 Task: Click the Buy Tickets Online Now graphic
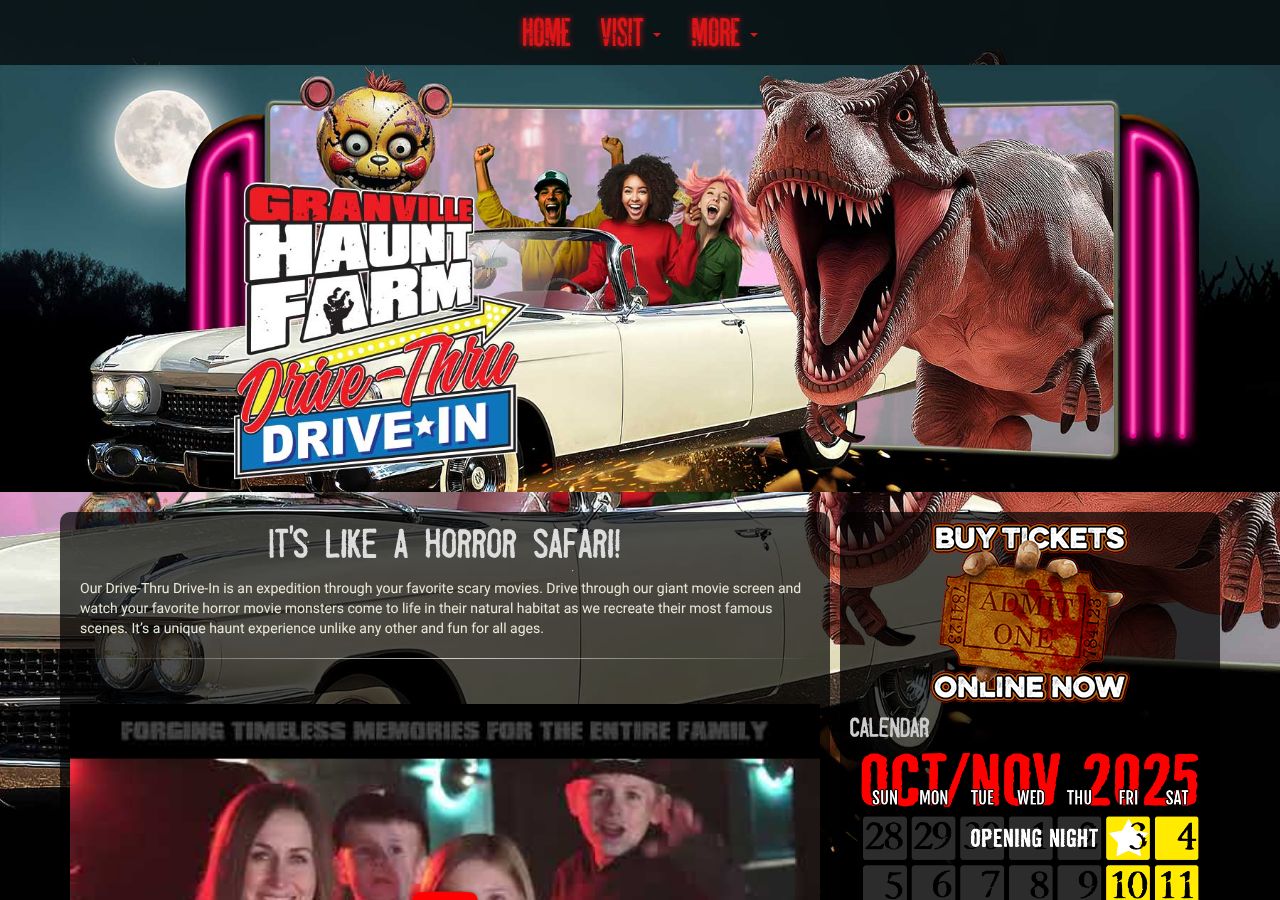[x=1030, y=612]
